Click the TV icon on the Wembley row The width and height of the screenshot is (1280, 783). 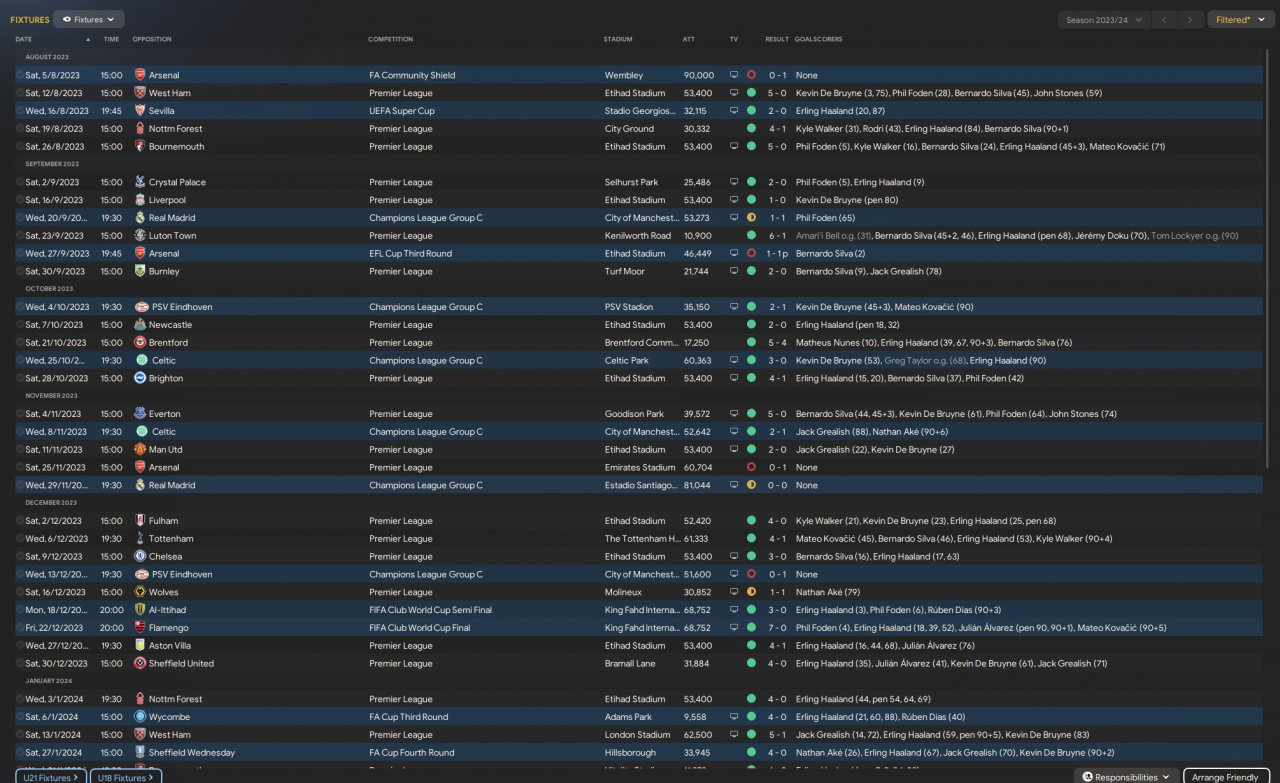coord(734,75)
